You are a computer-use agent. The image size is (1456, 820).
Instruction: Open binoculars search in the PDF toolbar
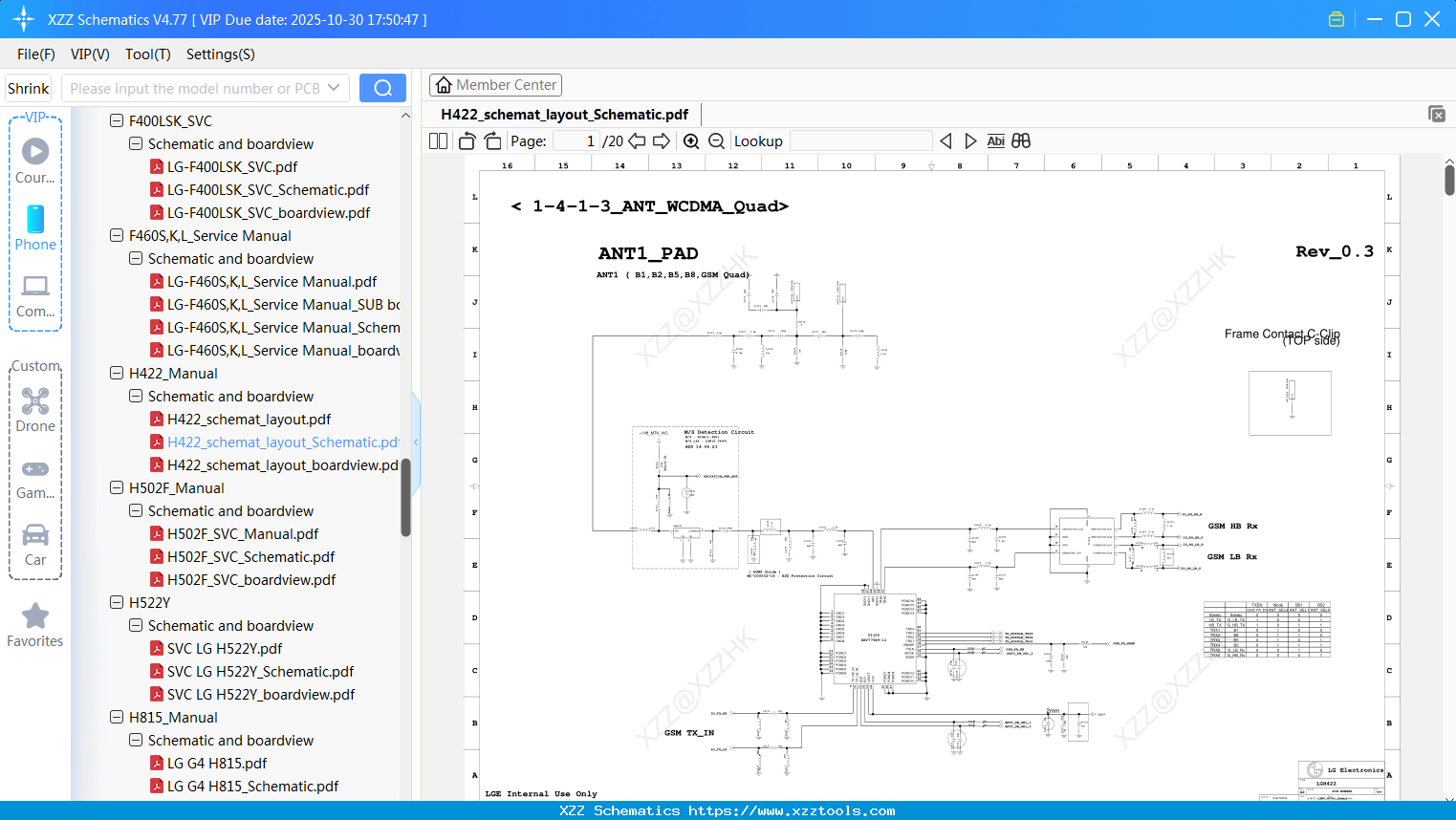[1019, 140]
